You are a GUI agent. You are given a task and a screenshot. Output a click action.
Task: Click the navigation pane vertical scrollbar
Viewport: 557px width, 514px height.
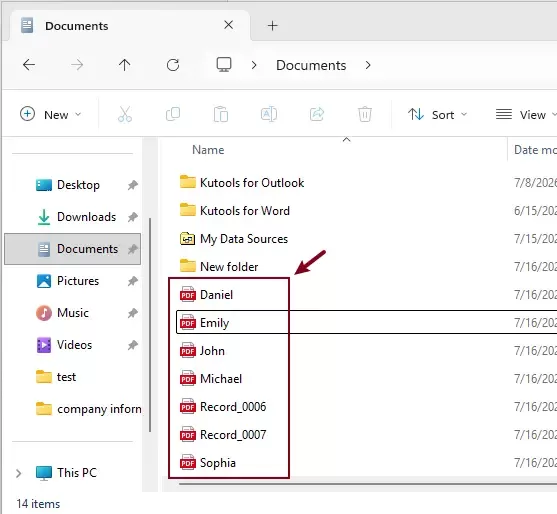pyautogui.click(x=150, y=325)
